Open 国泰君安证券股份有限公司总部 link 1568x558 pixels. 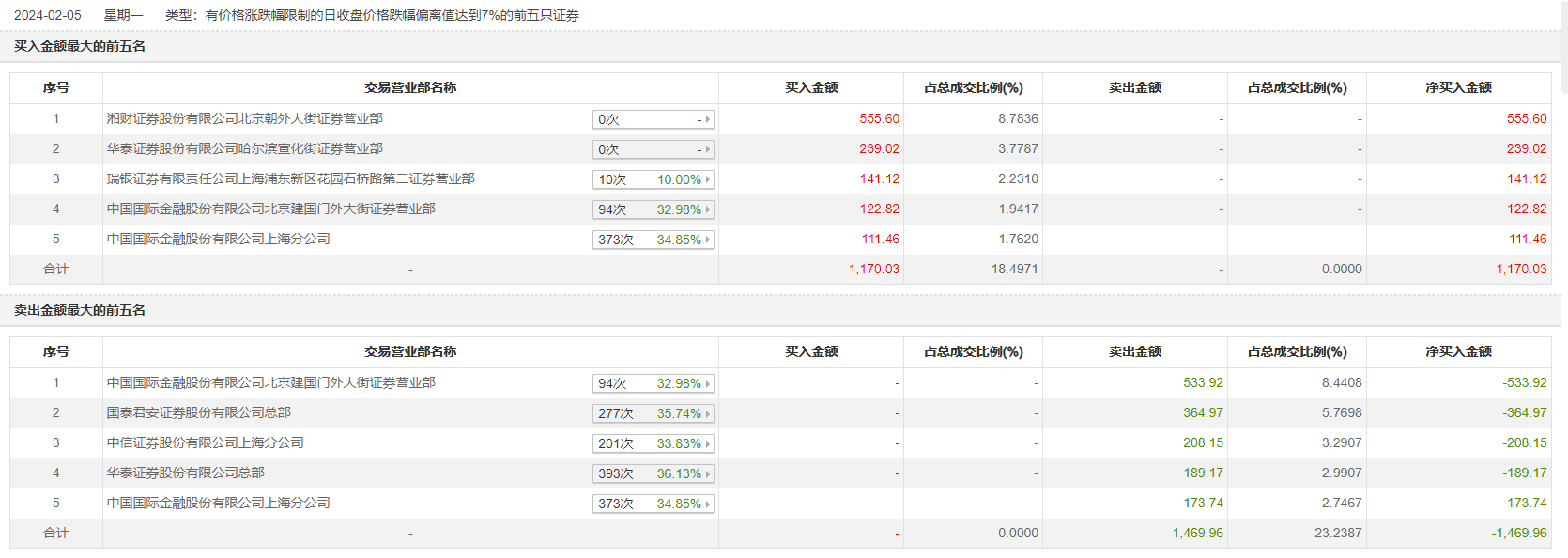tap(198, 412)
